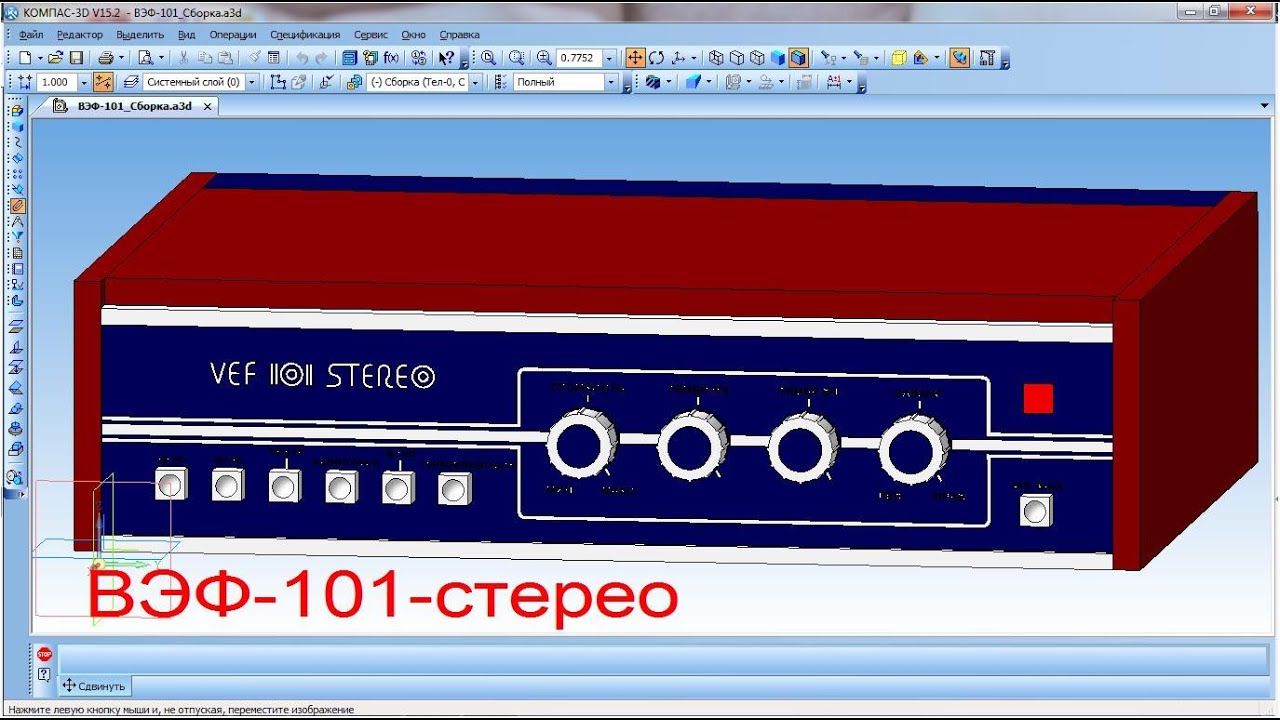Activate the Pan (move view) tool
This screenshot has width=1280, height=720.
tap(635, 58)
